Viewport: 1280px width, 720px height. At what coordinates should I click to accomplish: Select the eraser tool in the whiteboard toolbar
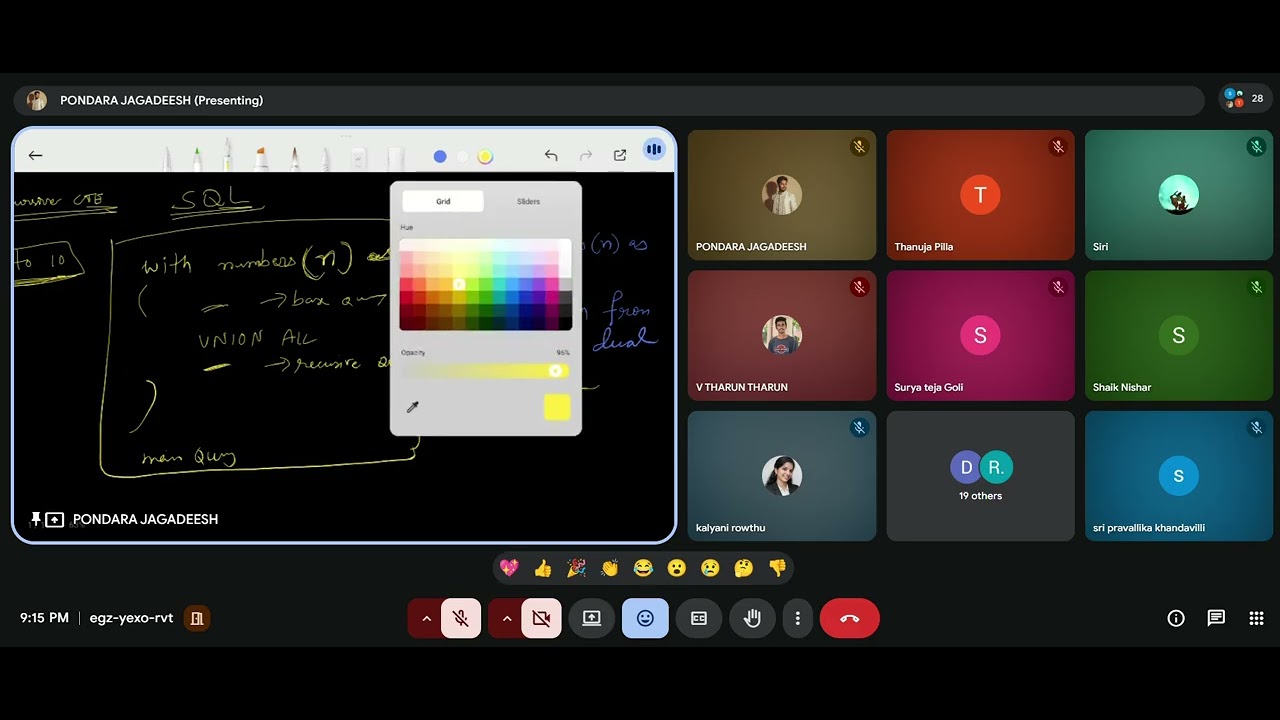[359, 159]
